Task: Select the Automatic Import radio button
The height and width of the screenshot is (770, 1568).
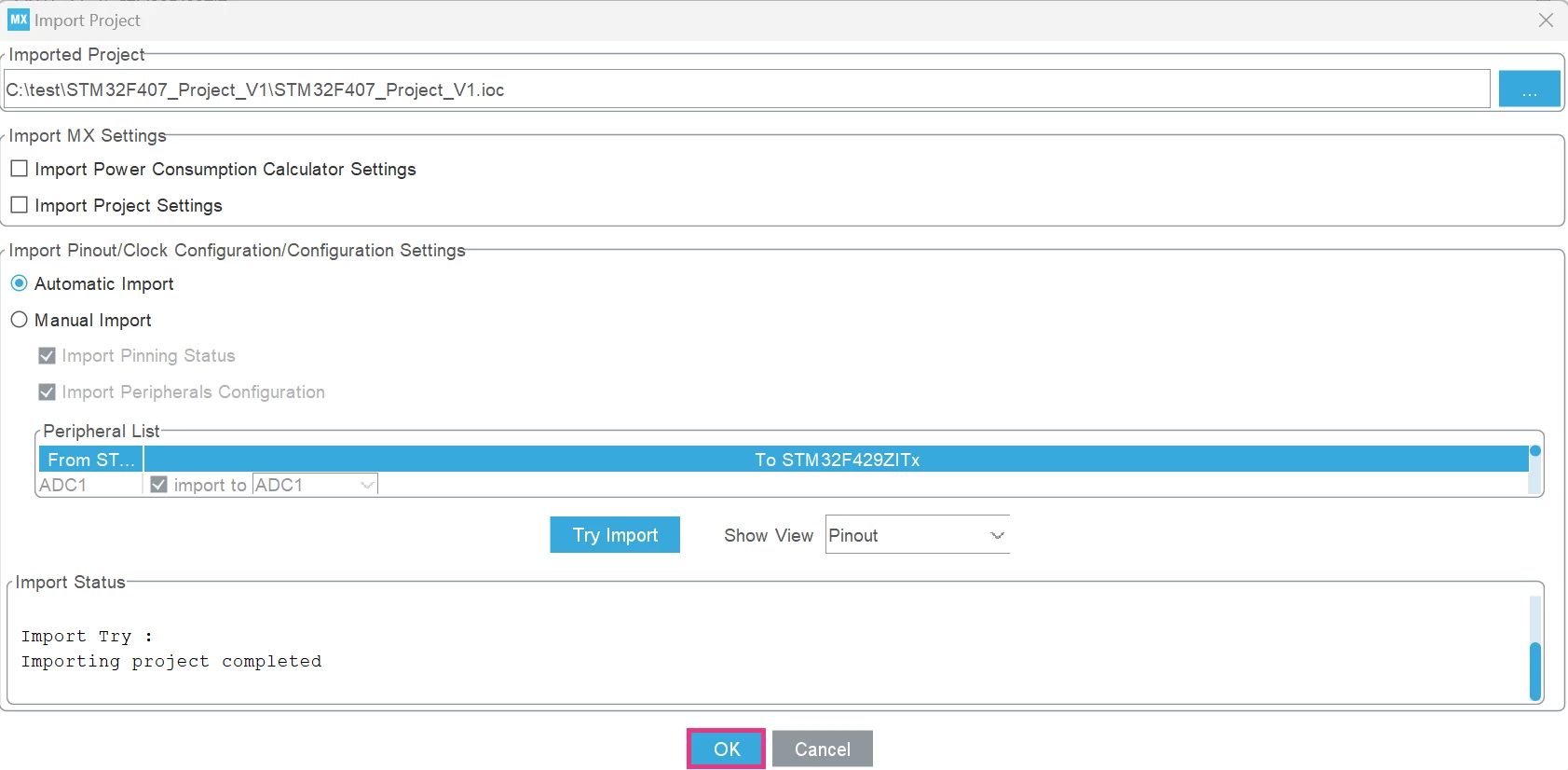Action: coord(19,283)
